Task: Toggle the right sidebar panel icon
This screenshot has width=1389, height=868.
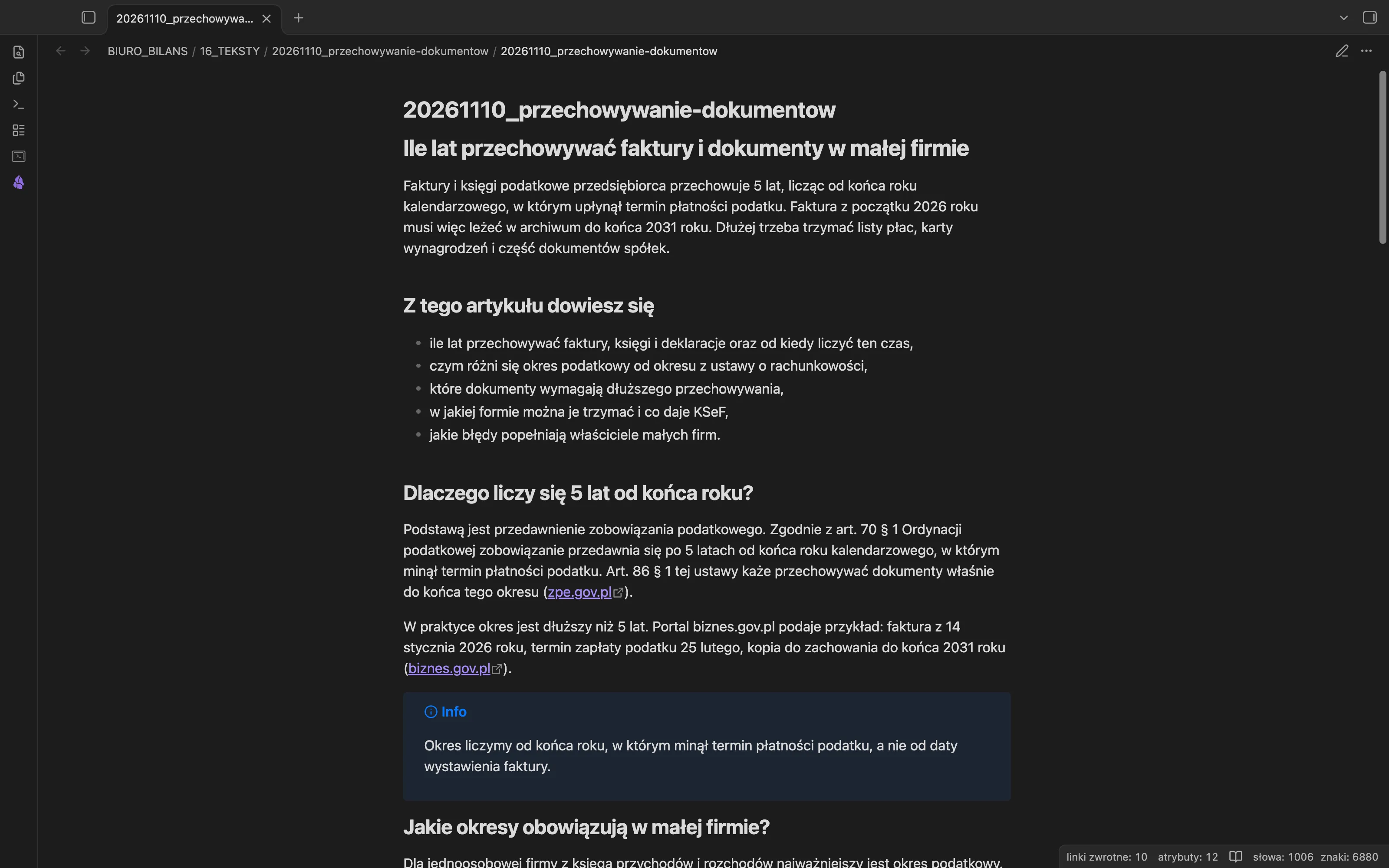Action: click(x=1369, y=18)
